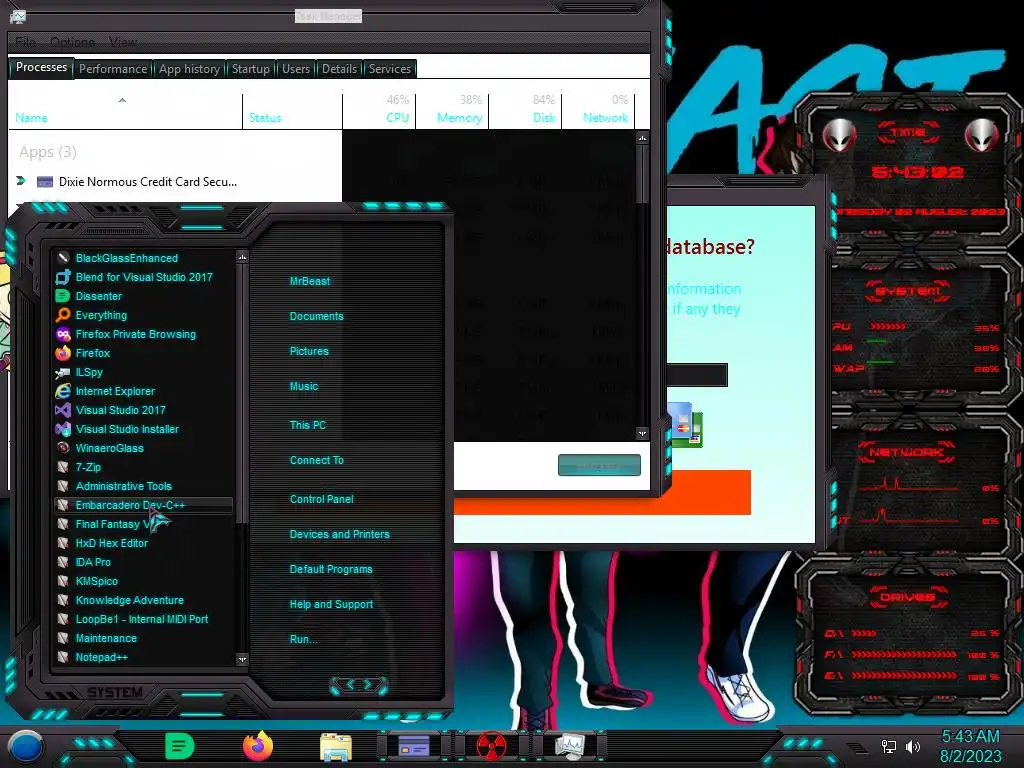Screen dimensions: 1024x768
Task: Open the Services tab
Action: [390, 69]
